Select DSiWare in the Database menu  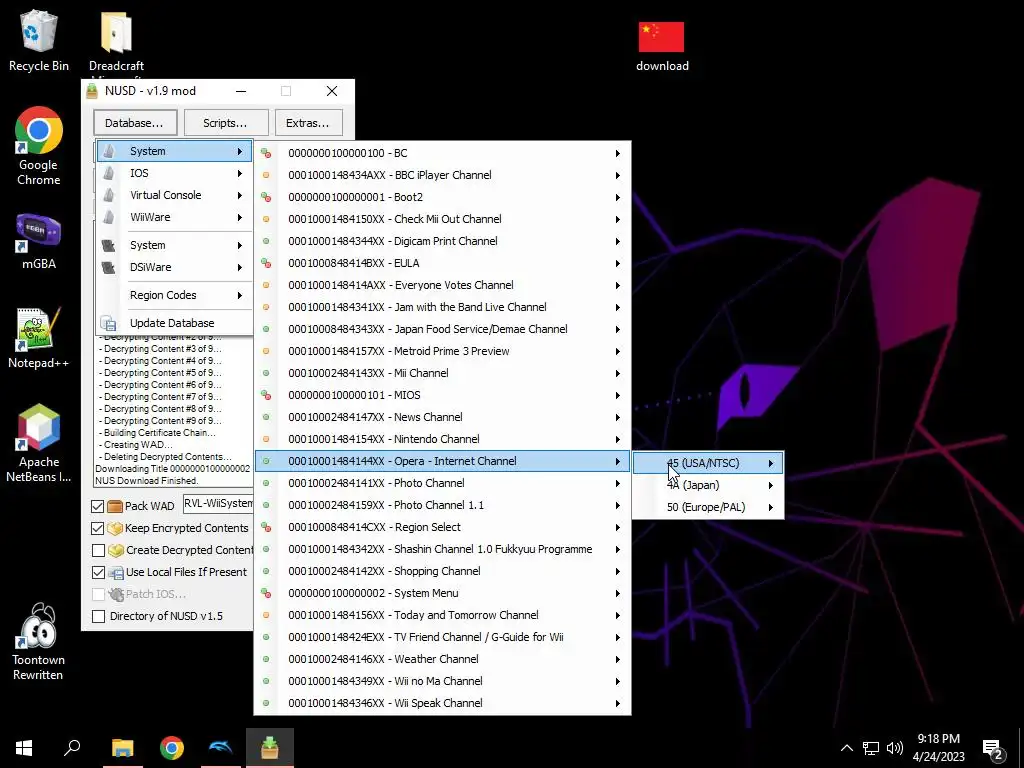[x=174, y=267]
